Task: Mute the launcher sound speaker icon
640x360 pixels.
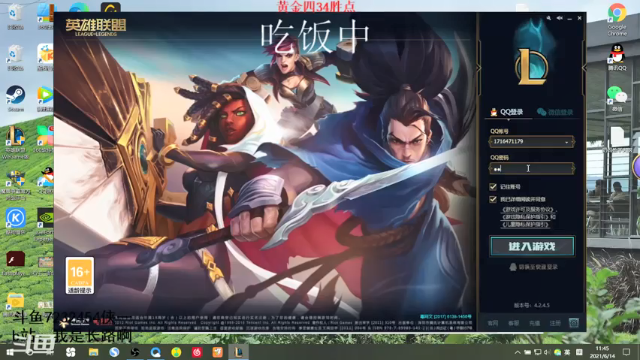Action: [560, 18]
